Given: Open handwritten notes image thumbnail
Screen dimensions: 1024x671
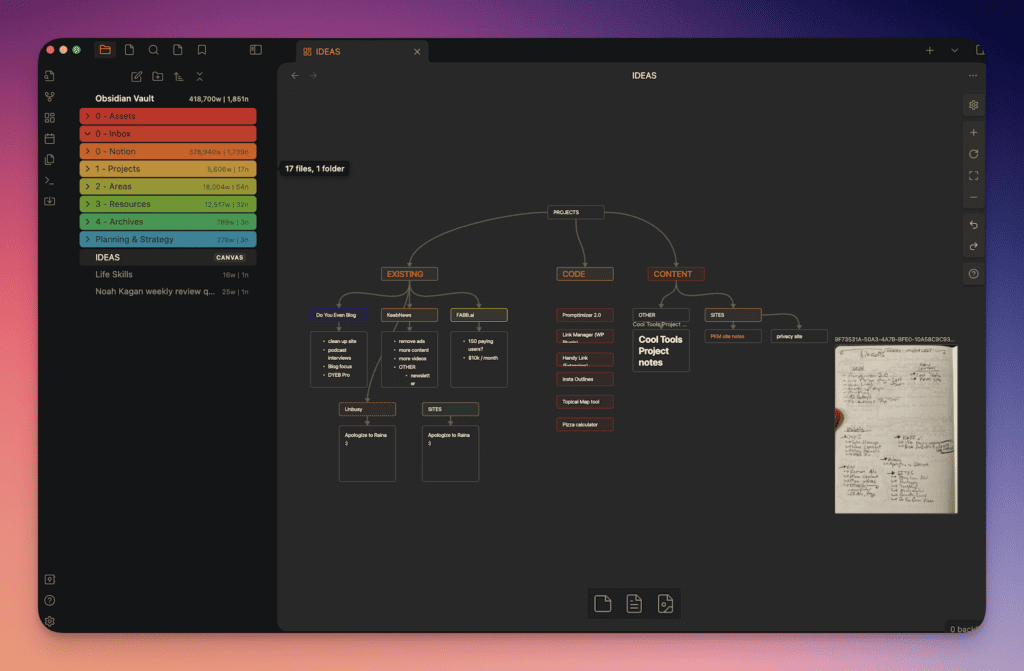Looking at the screenshot, I should 896,430.
